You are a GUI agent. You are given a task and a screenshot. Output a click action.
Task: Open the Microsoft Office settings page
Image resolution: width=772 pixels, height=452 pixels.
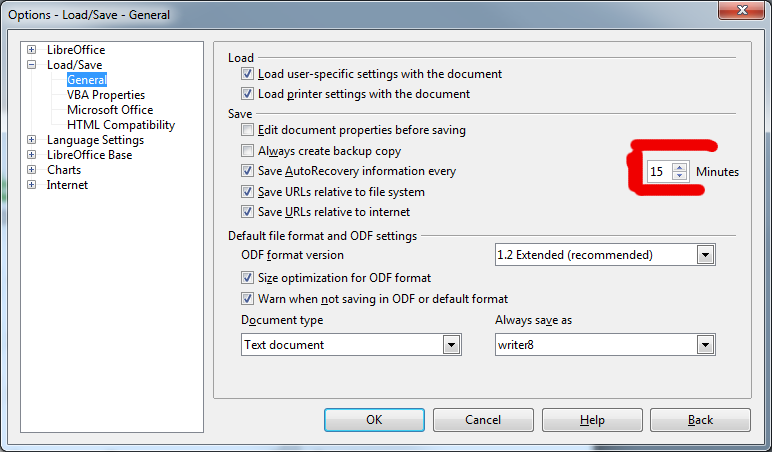(x=110, y=110)
